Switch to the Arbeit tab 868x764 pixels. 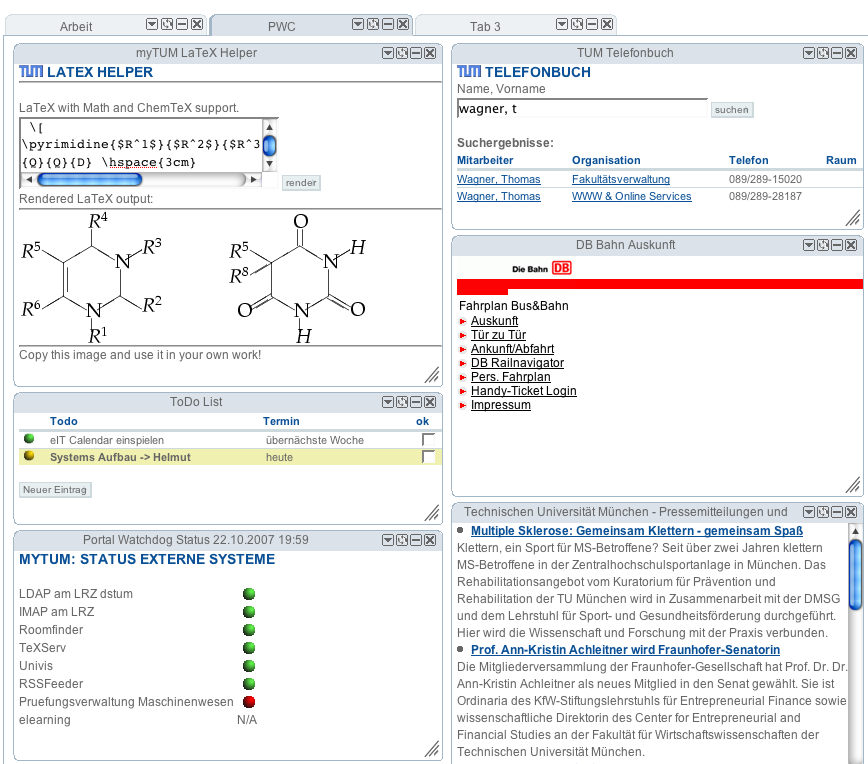coord(76,27)
